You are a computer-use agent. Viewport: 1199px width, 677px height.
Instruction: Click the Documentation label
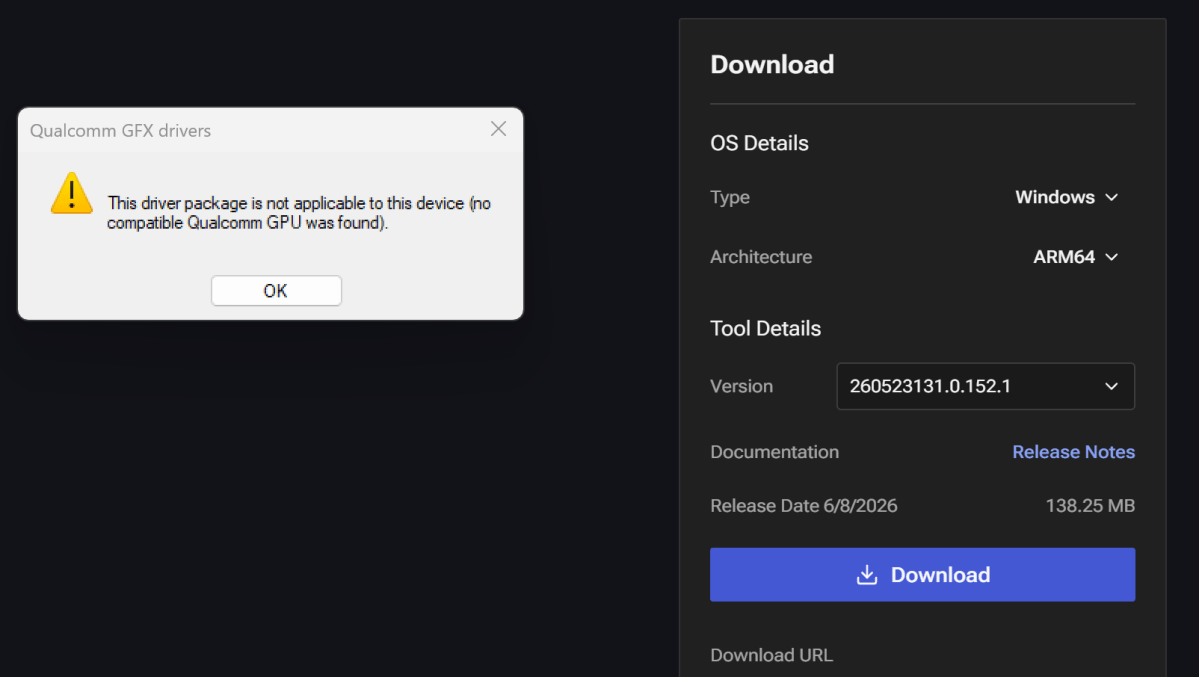coord(775,452)
